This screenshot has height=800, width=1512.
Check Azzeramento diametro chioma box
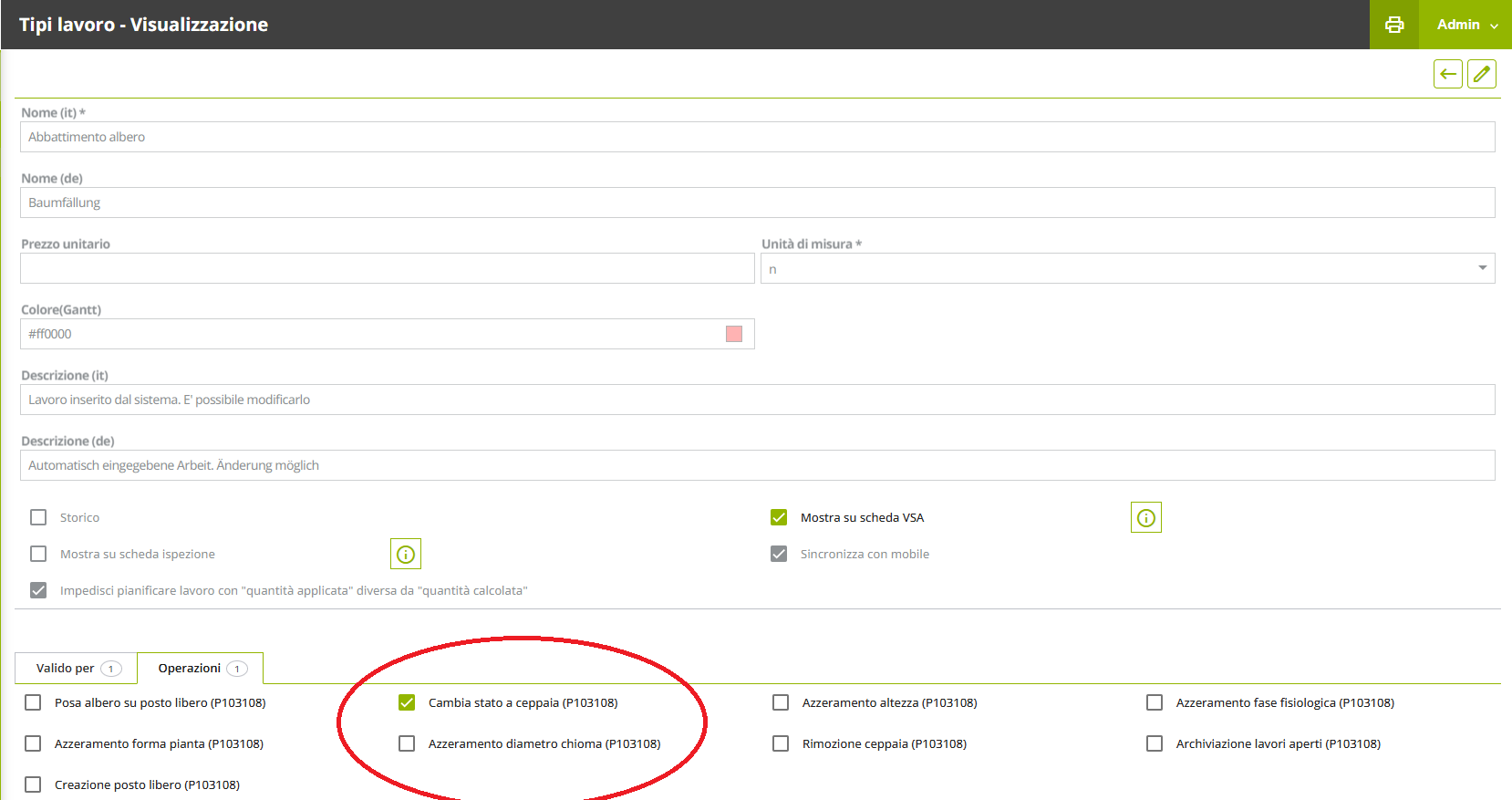click(x=407, y=744)
